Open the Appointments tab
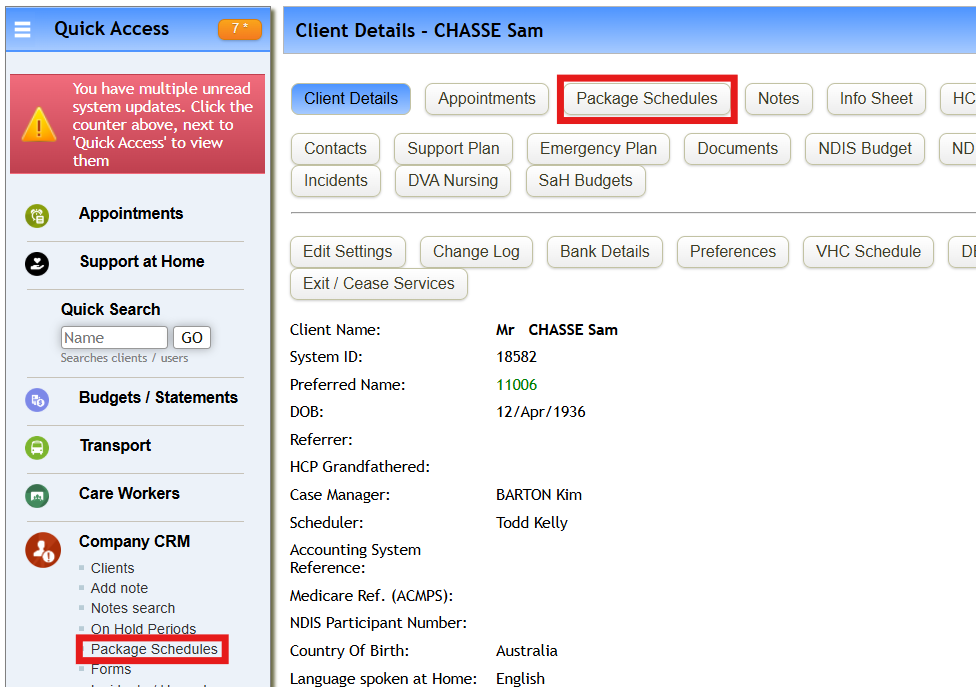 tap(486, 99)
